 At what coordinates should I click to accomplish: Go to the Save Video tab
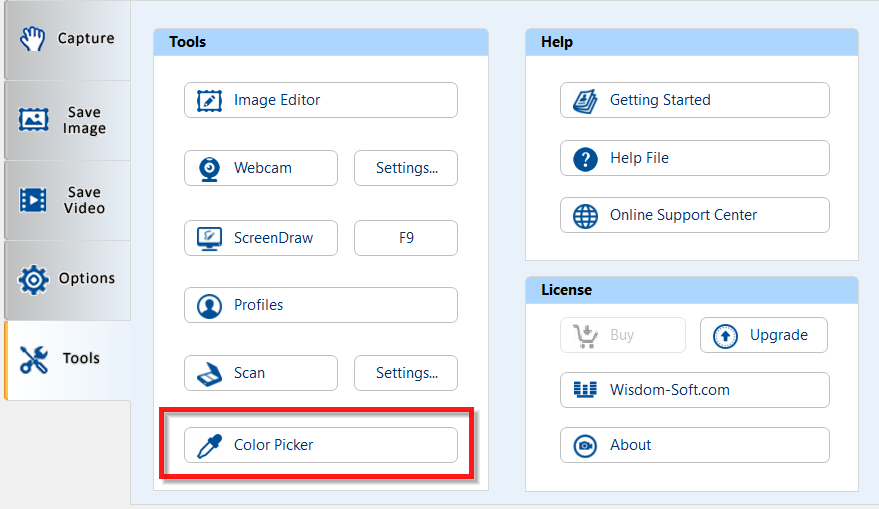[x=66, y=200]
